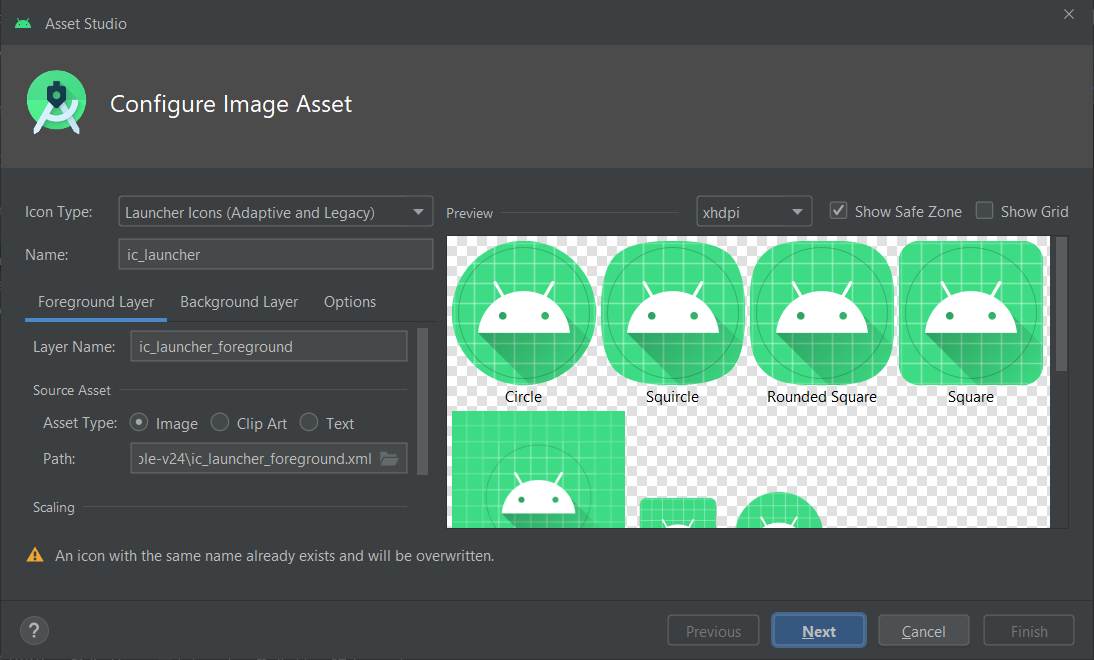Click the Scaling section heading
This screenshot has width=1094, height=660.
pyautogui.click(x=54, y=507)
